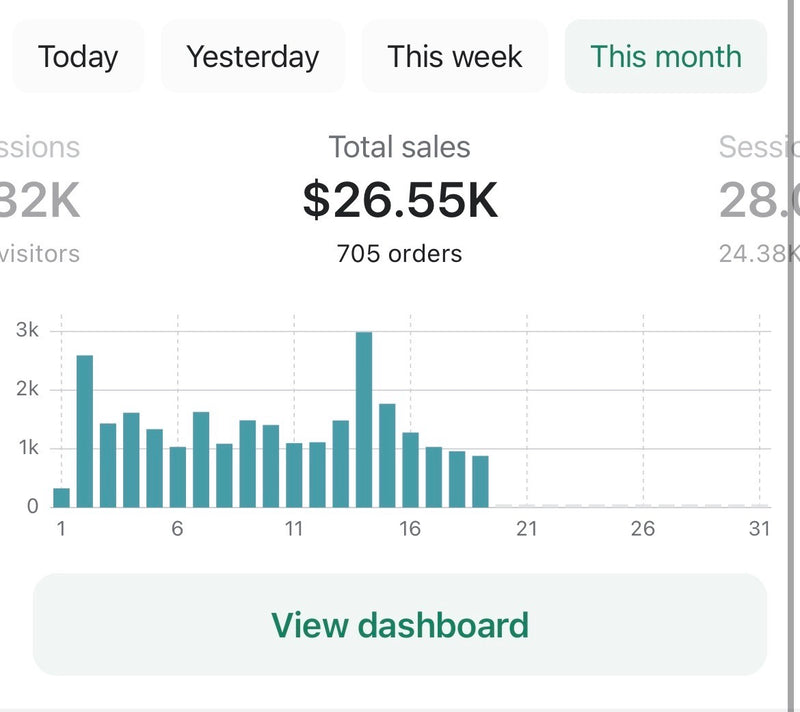
Task: Select the Today time range tab
Action: coord(78,56)
